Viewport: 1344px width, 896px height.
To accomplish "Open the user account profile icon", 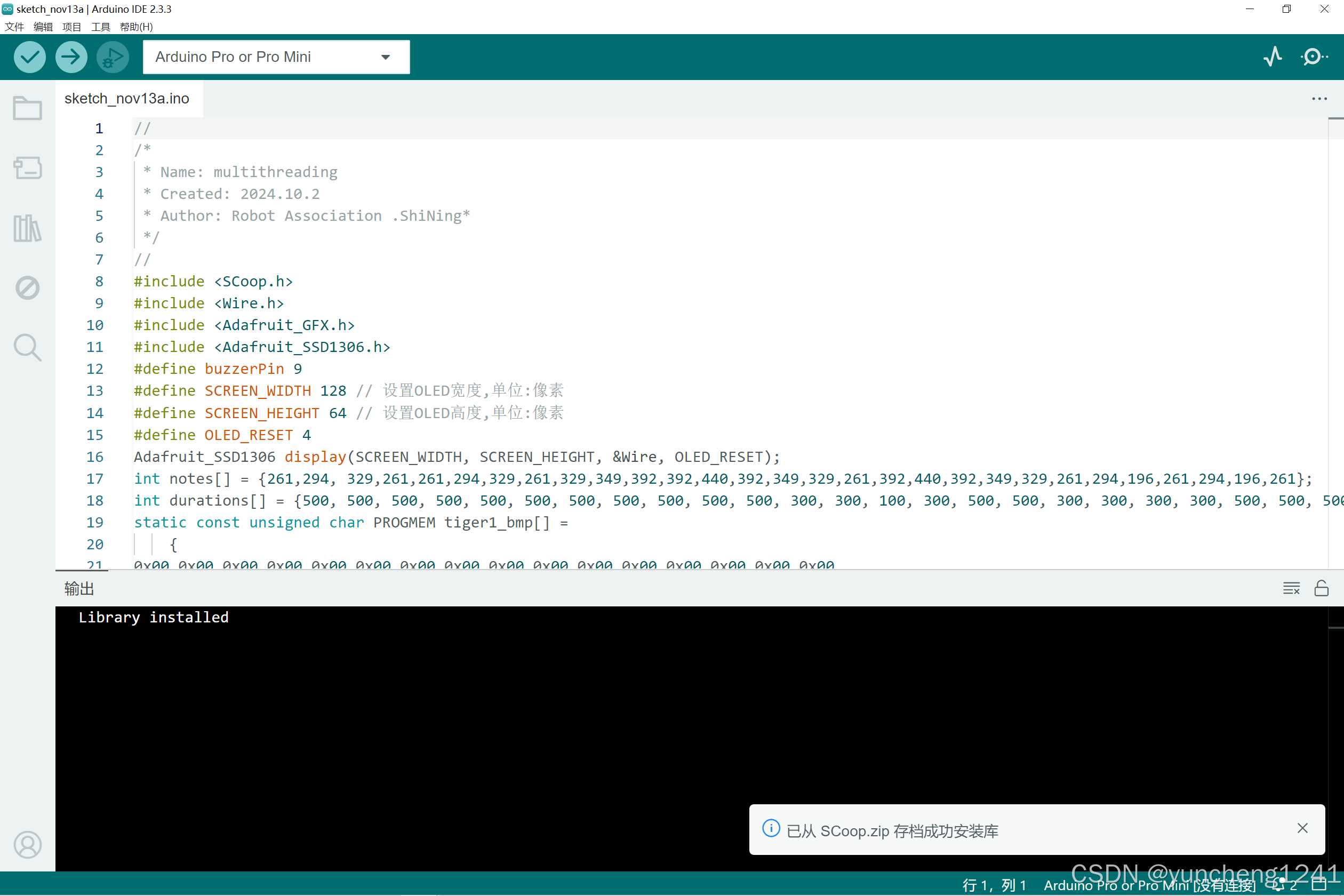I will 27,844.
